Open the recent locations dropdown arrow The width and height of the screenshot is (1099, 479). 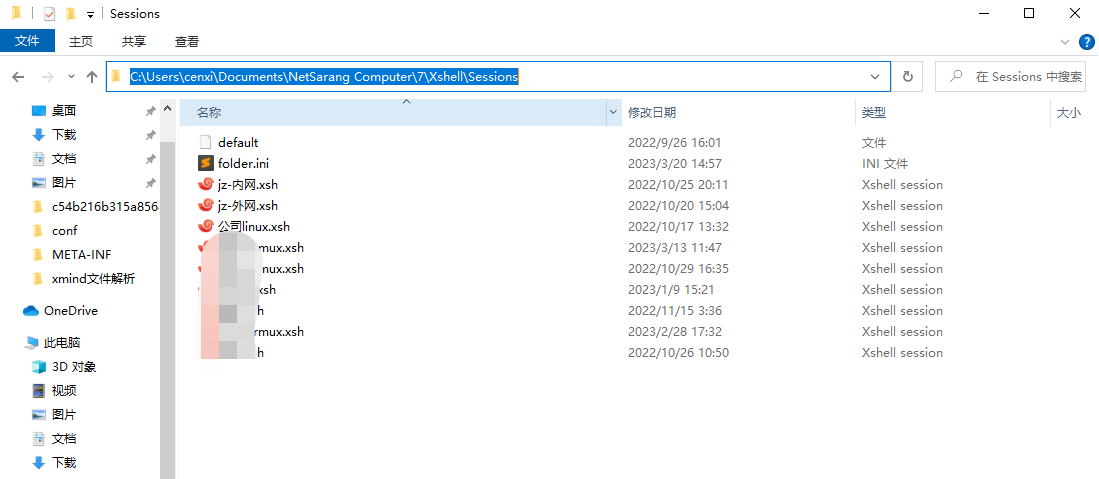71,77
